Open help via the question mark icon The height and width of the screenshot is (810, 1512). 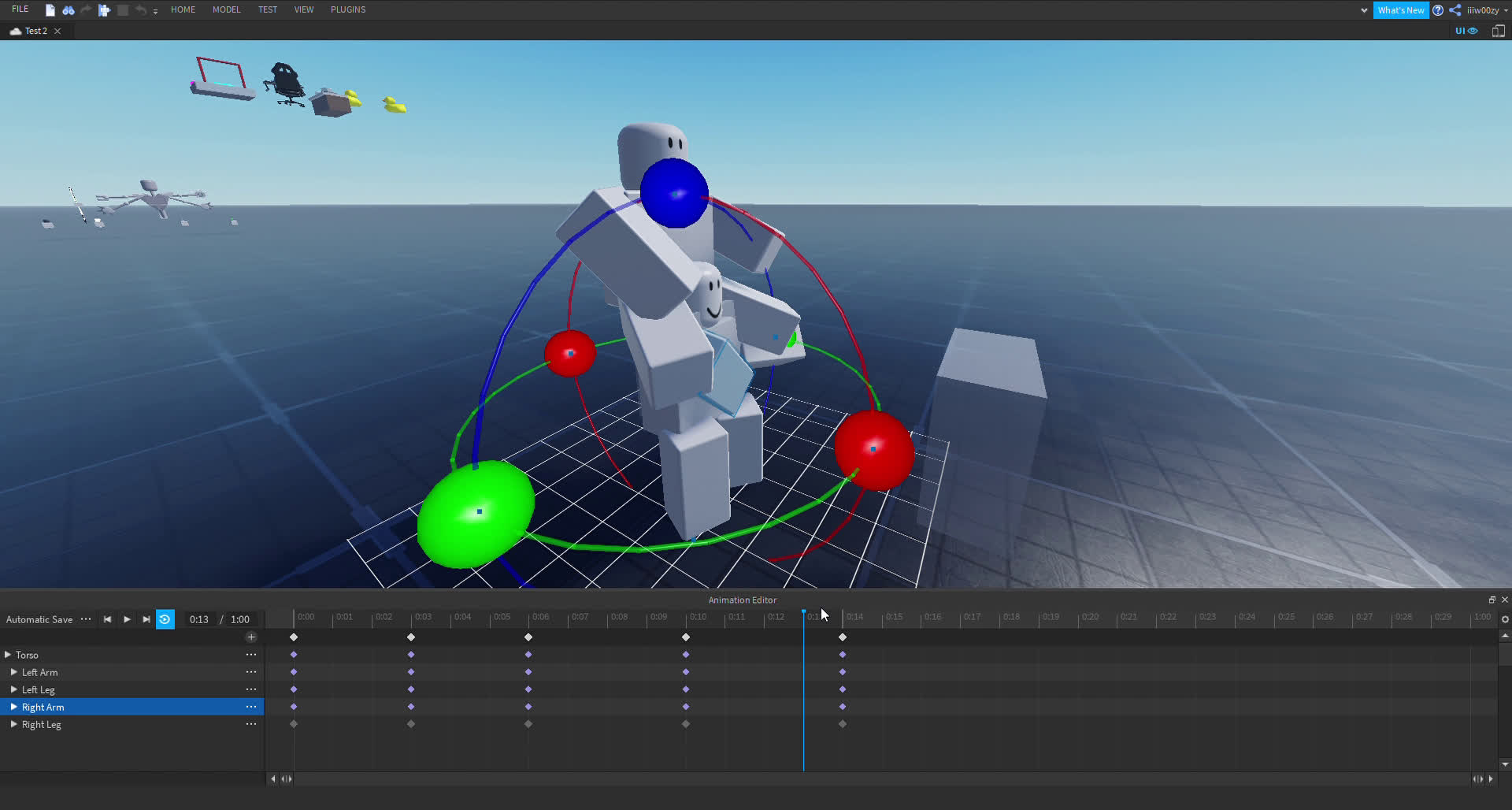pyautogui.click(x=1438, y=10)
